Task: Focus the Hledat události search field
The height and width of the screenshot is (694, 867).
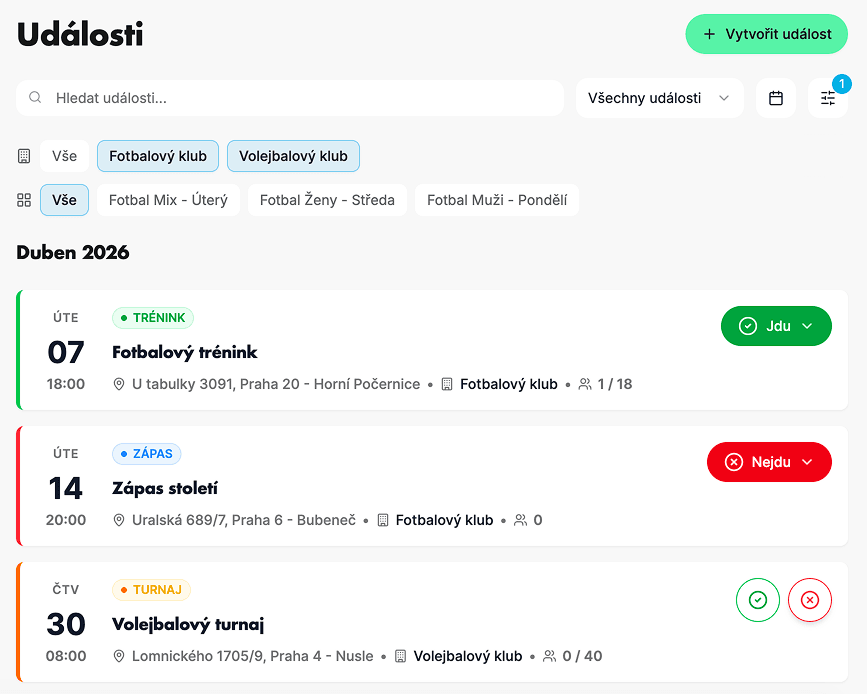Action: pos(300,98)
